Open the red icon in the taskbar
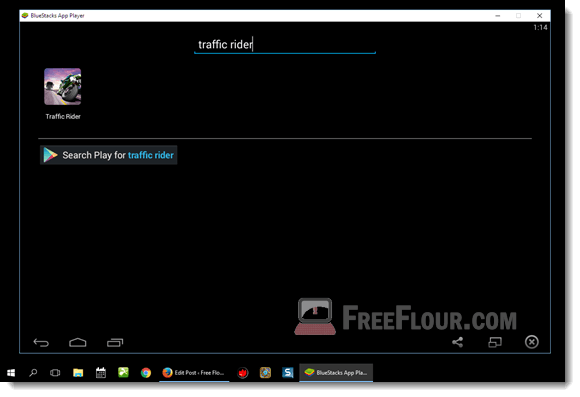The height and width of the screenshot is (397, 580). tap(243, 373)
